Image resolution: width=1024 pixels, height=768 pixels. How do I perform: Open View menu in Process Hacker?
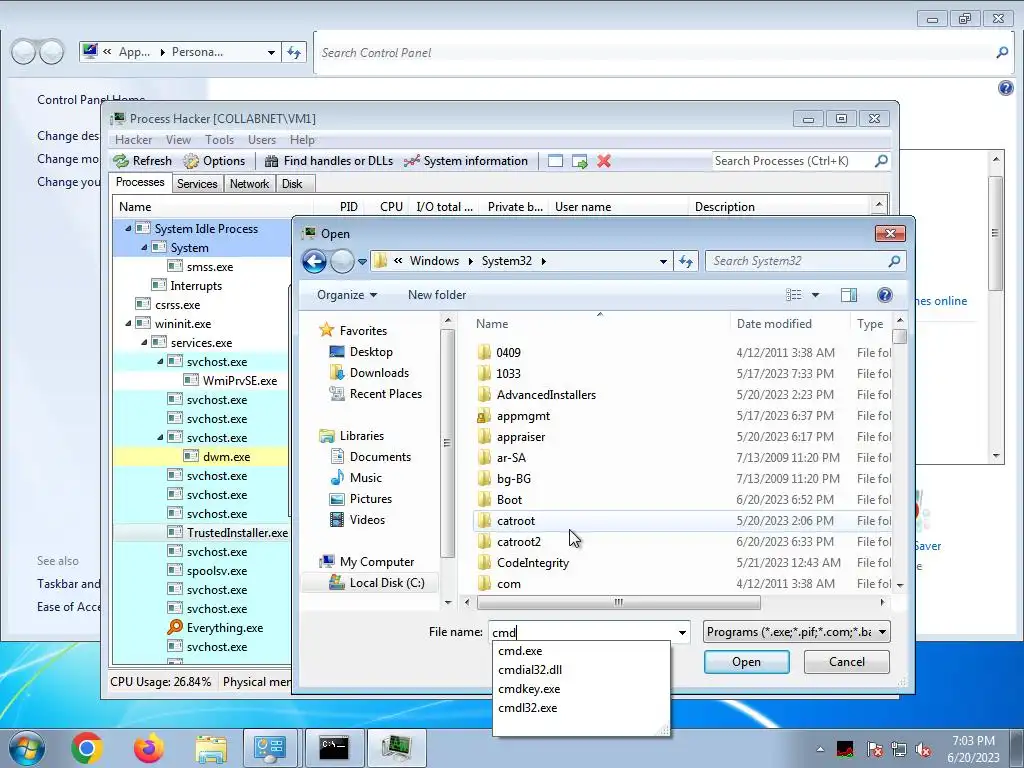pos(178,140)
